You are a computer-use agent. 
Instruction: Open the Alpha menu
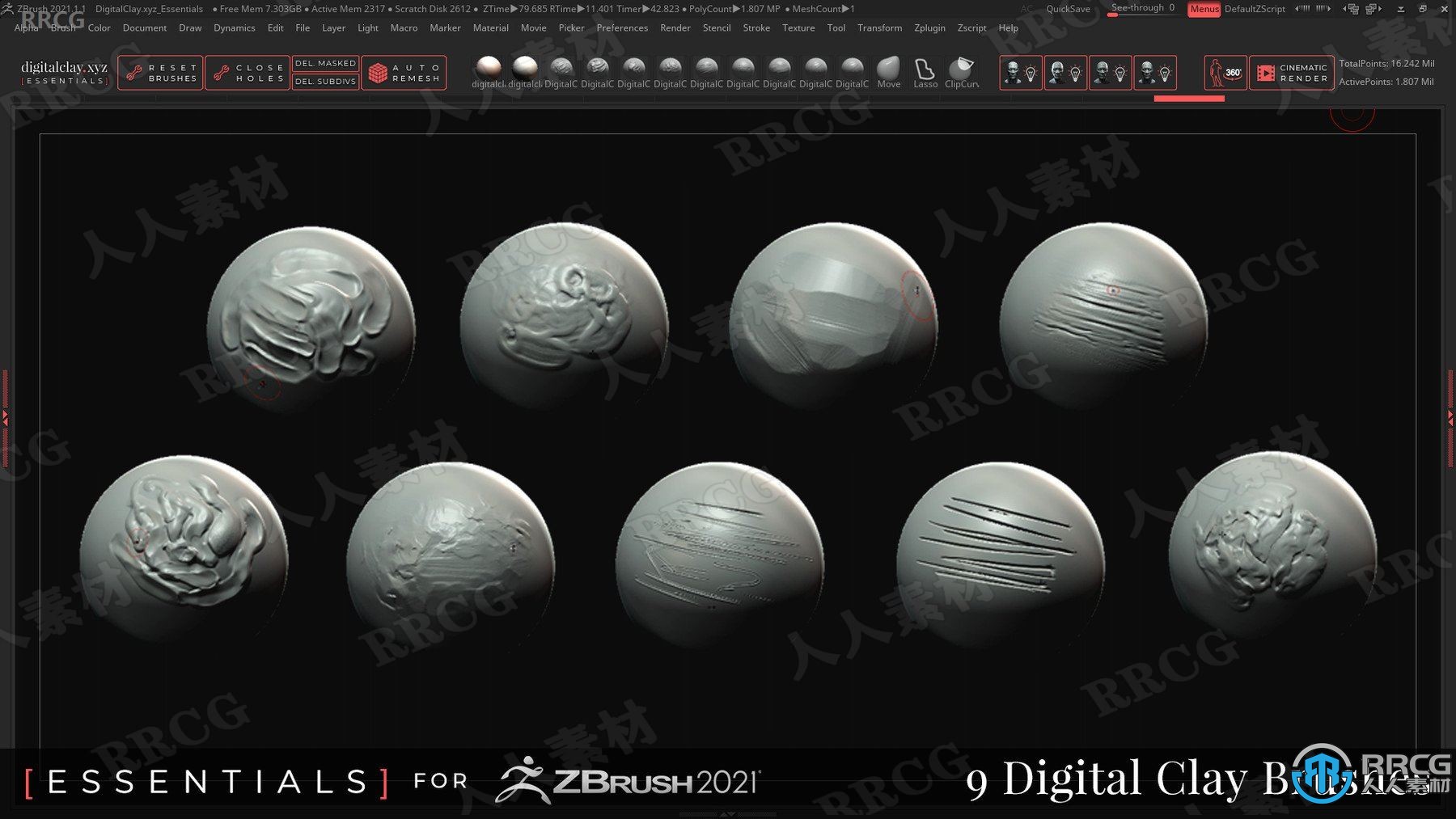point(26,27)
